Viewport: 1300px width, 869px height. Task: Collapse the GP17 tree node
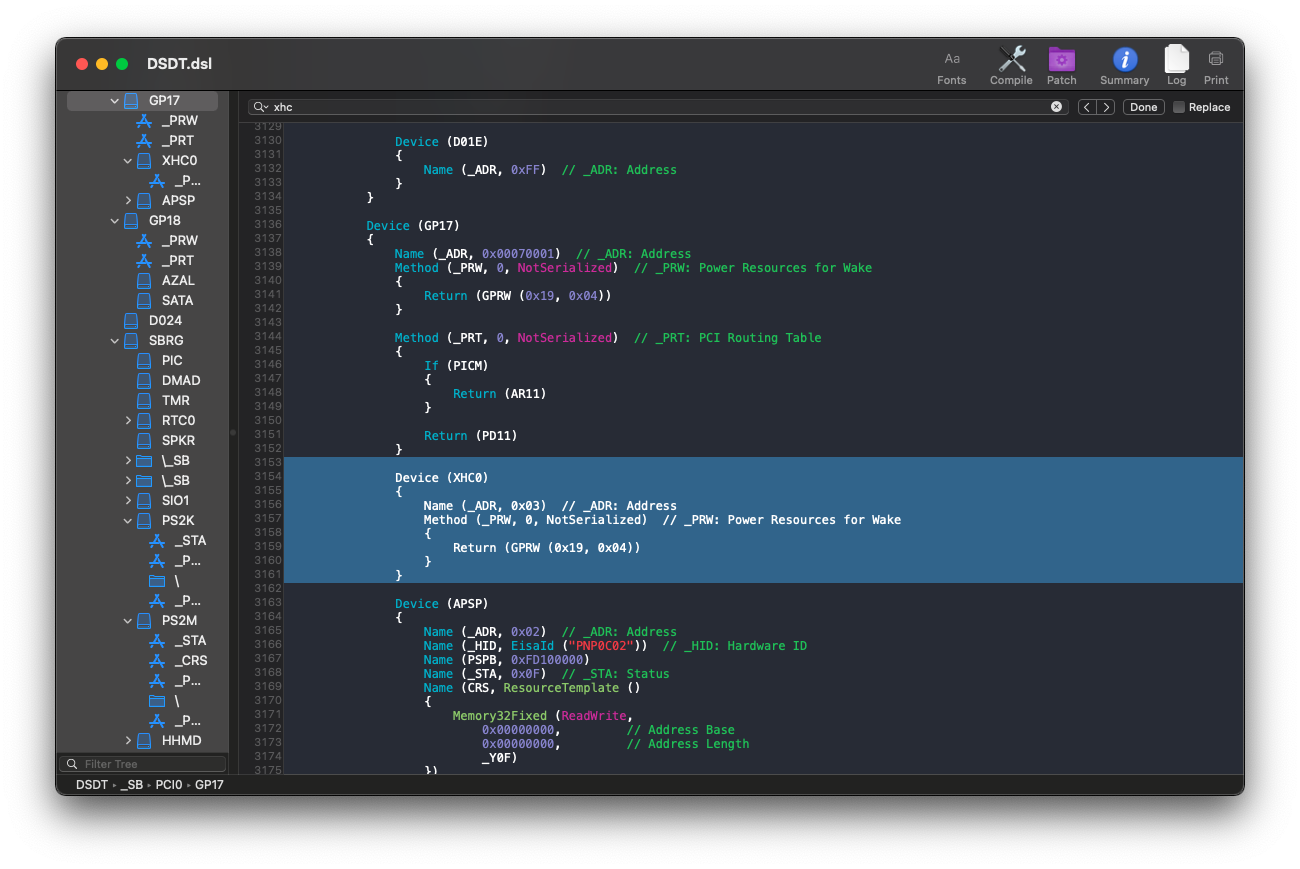115,101
